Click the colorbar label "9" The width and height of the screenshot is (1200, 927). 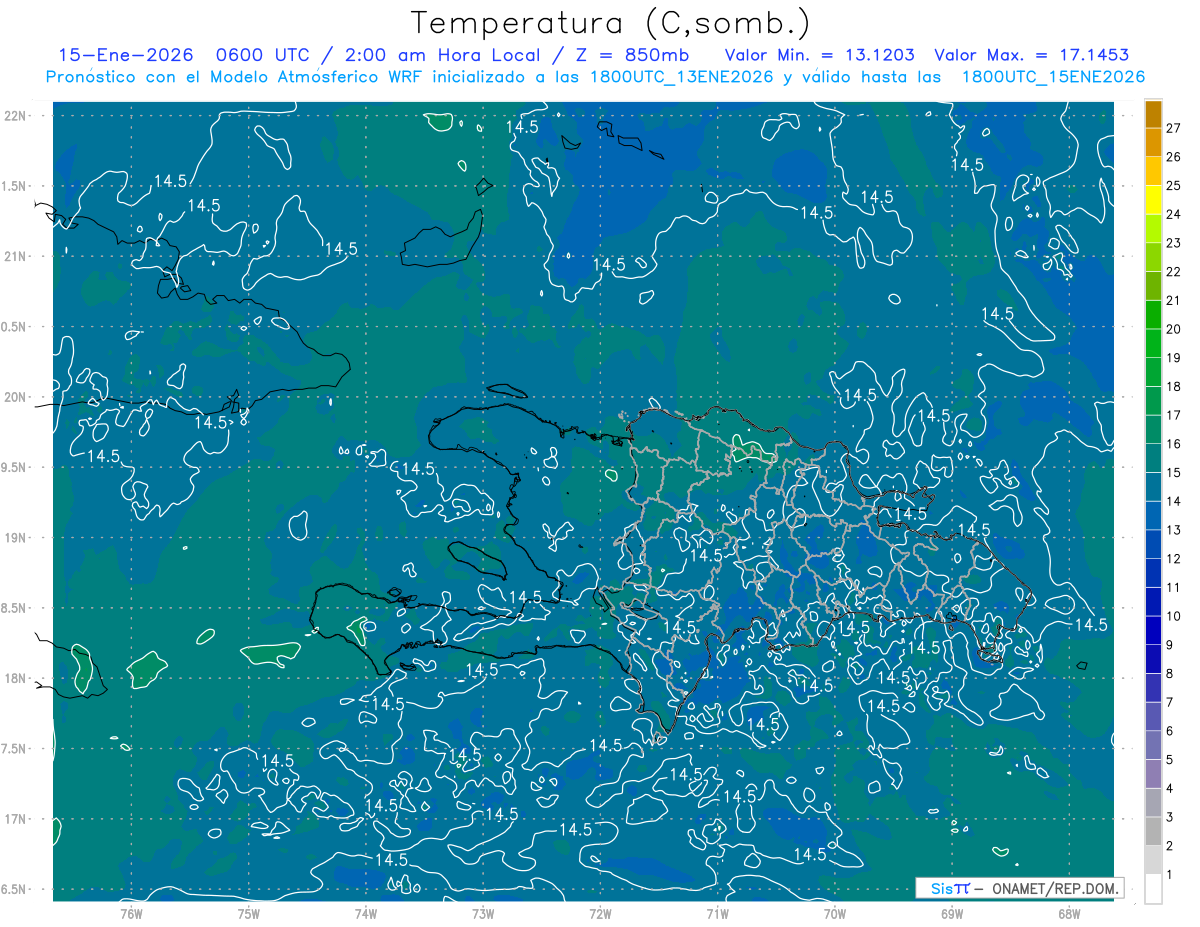[x=1170, y=645]
